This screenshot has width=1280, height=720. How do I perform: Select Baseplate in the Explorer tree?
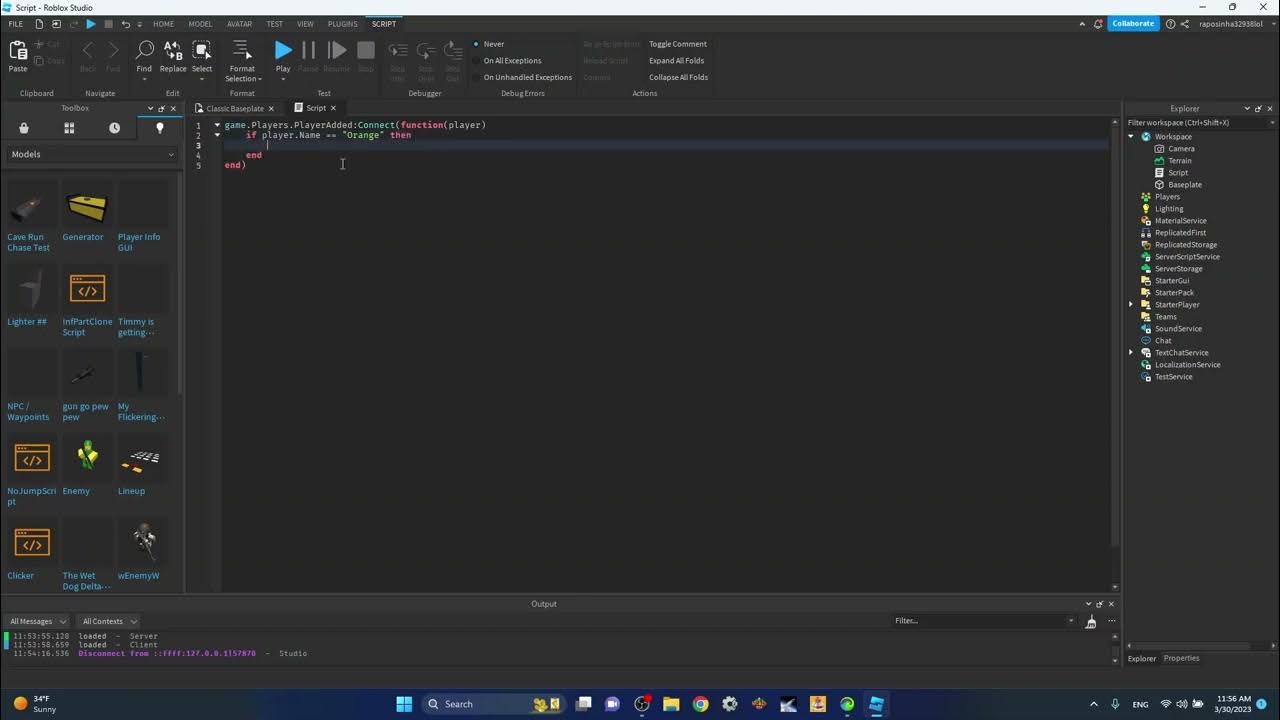pos(1184,185)
